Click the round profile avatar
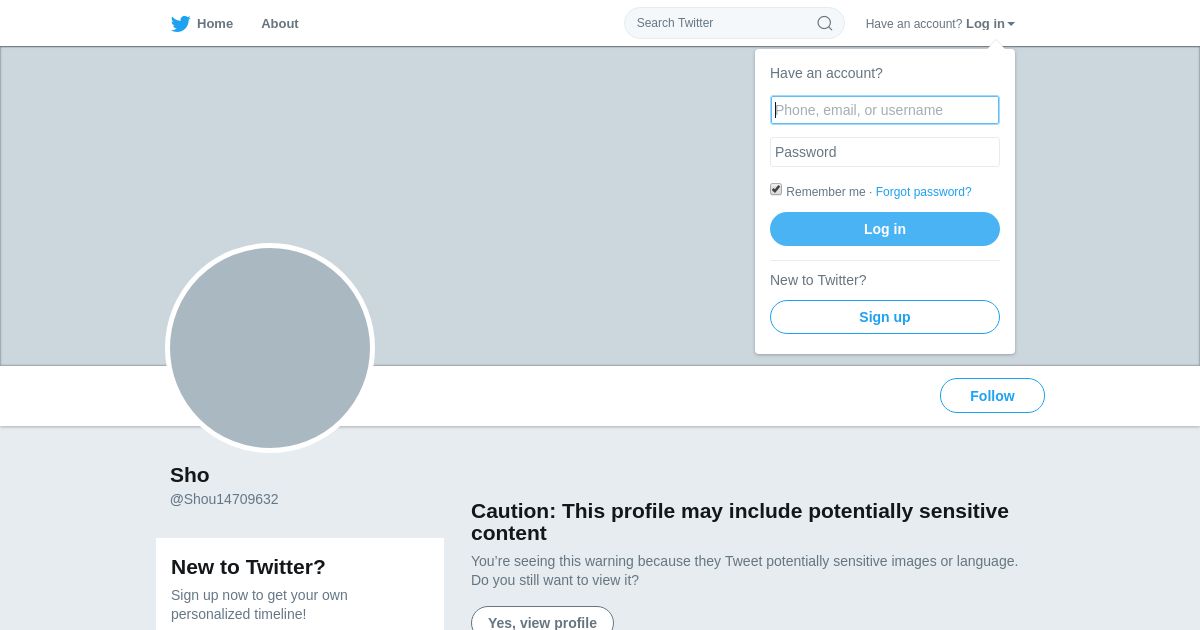This screenshot has height=630, width=1200. click(x=270, y=348)
